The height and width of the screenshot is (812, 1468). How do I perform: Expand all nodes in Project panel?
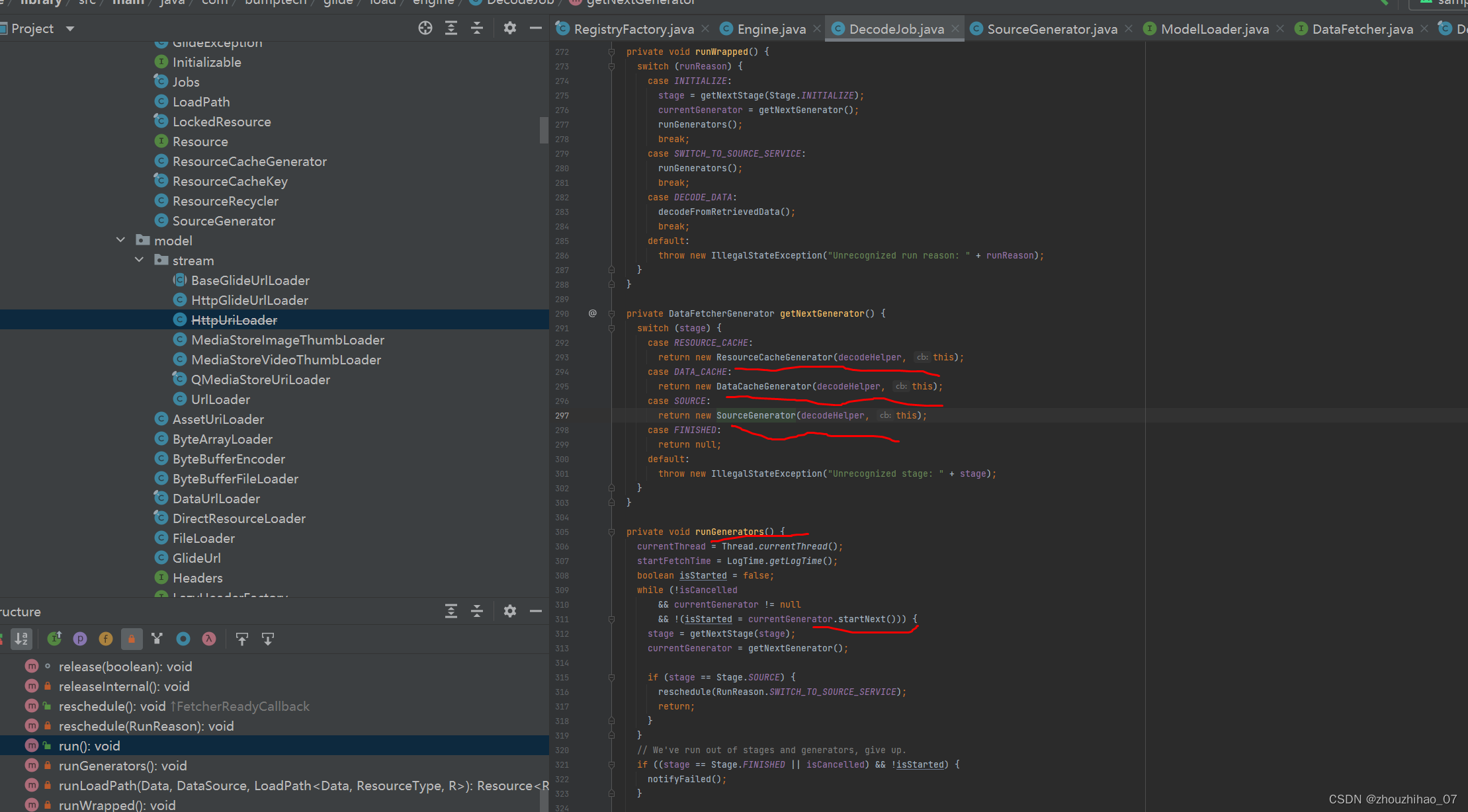(x=451, y=28)
